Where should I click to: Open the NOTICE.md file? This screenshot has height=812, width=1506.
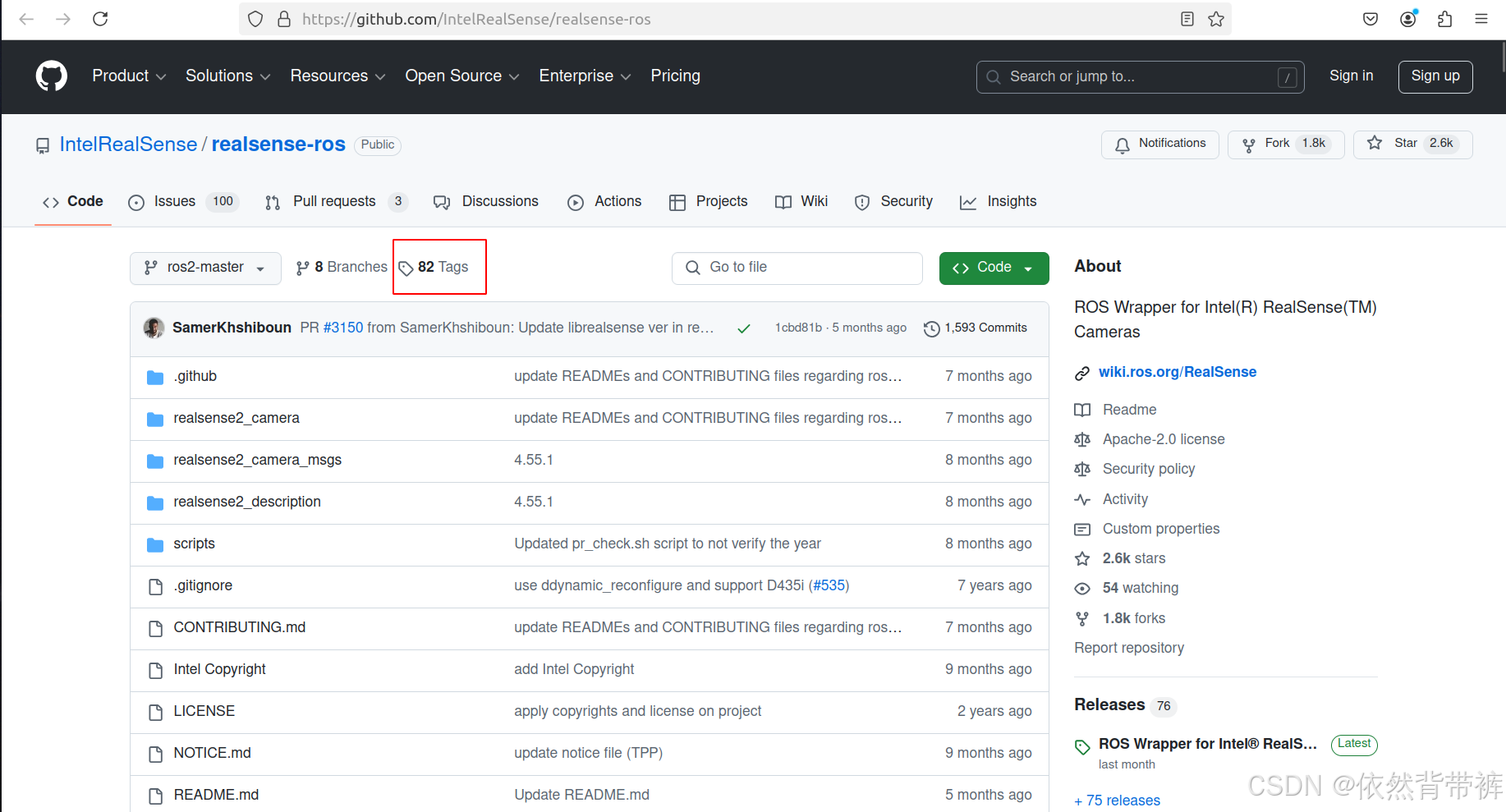click(213, 754)
